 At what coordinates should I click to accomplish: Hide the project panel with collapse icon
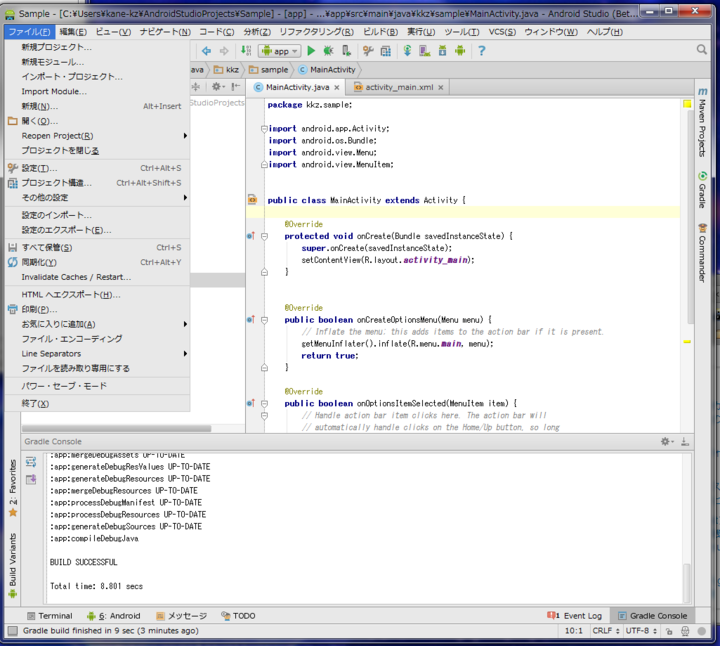236,87
